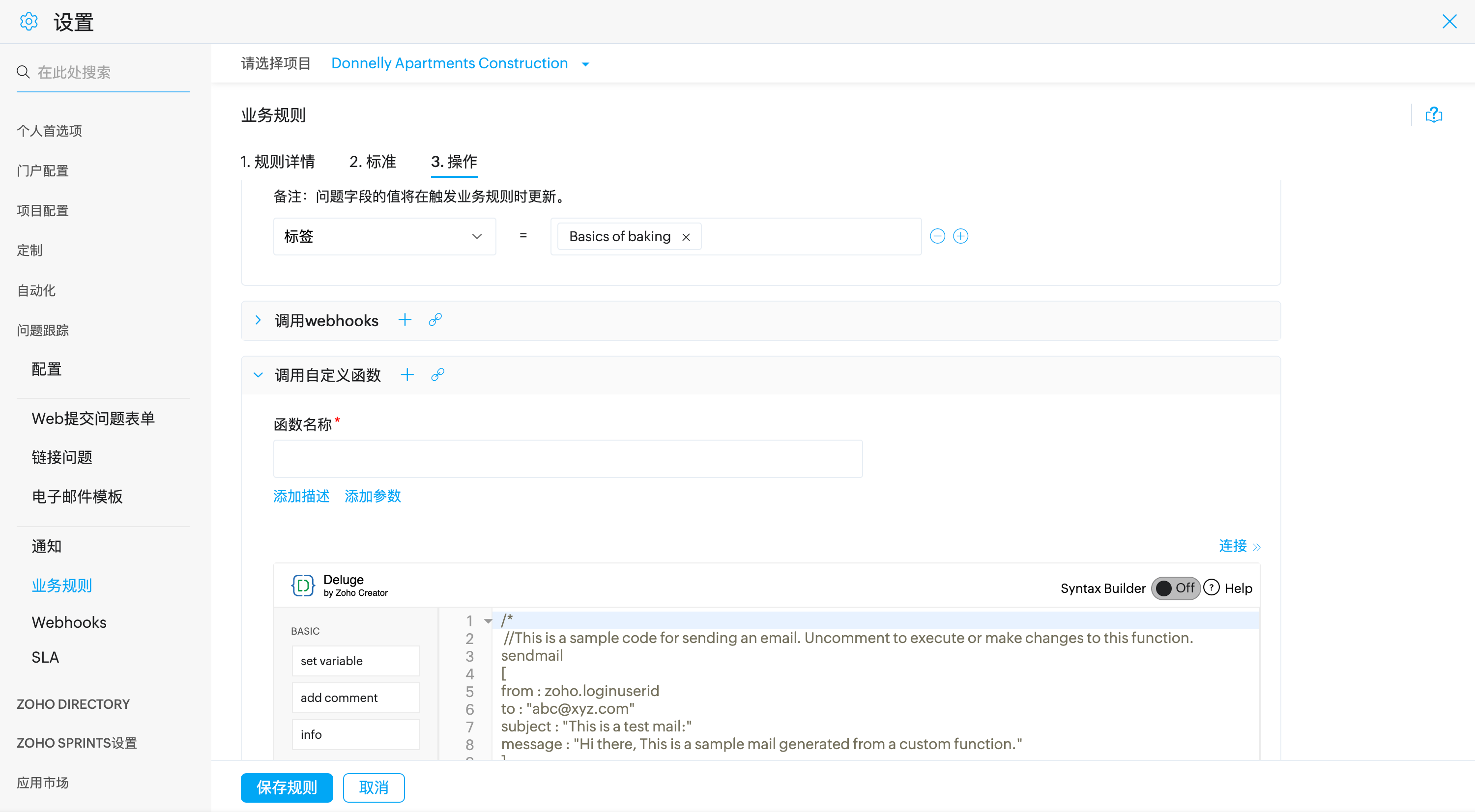This screenshot has height=812, width=1475.
Task: Click the 保存规则 button
Action: (286, 787)
